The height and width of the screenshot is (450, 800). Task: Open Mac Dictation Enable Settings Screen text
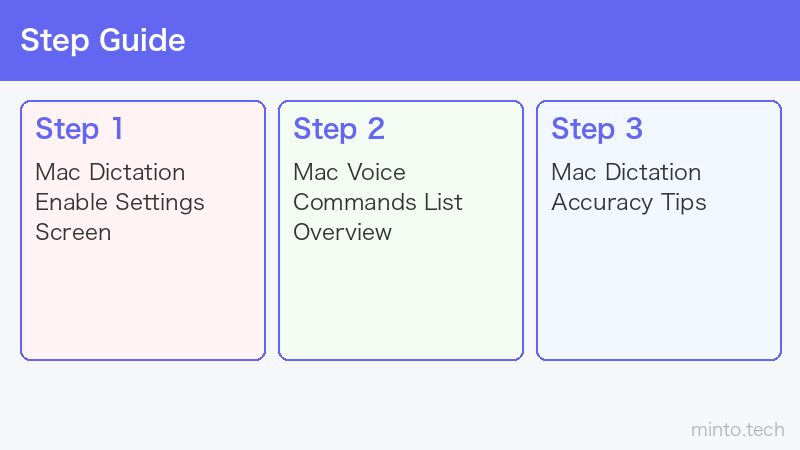[x=120, y=202]
